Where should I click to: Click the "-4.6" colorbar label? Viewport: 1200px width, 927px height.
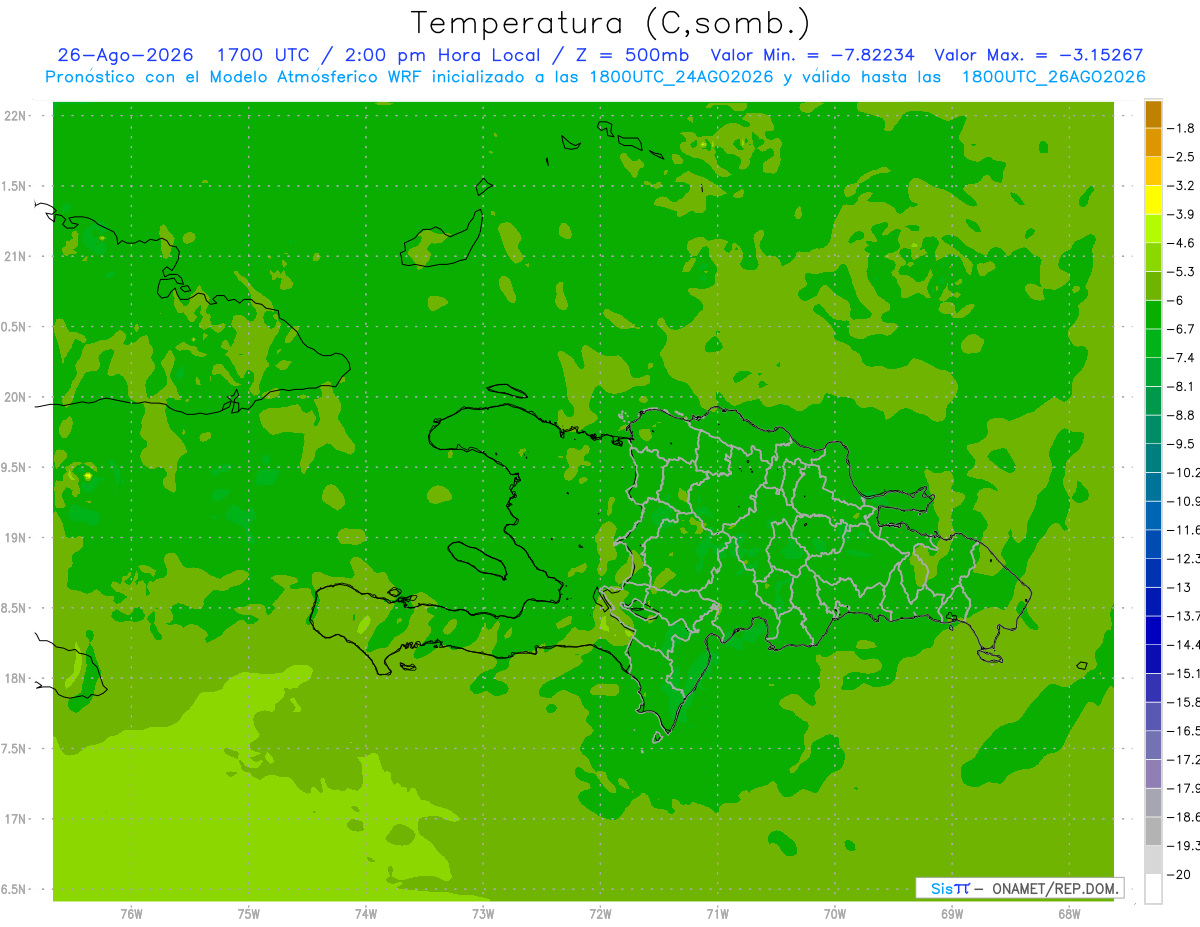1180,243
